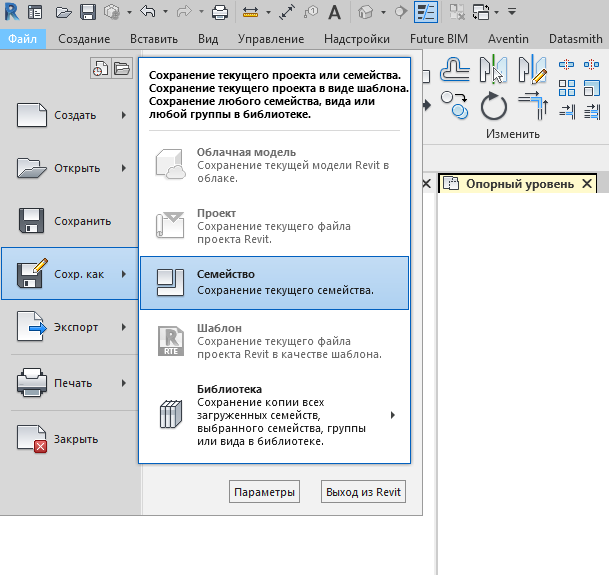This screenshot has height=575, width=609.
Task: Choose Сохранить in file menu
Action: (70, 221)
